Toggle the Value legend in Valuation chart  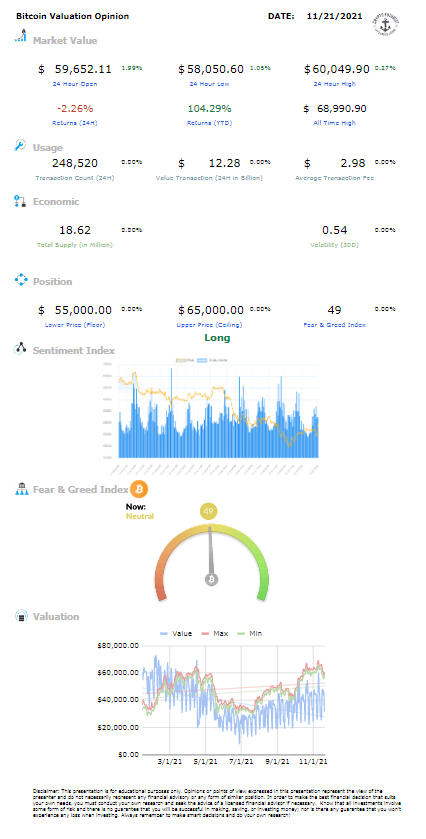[x=176, y=634]
